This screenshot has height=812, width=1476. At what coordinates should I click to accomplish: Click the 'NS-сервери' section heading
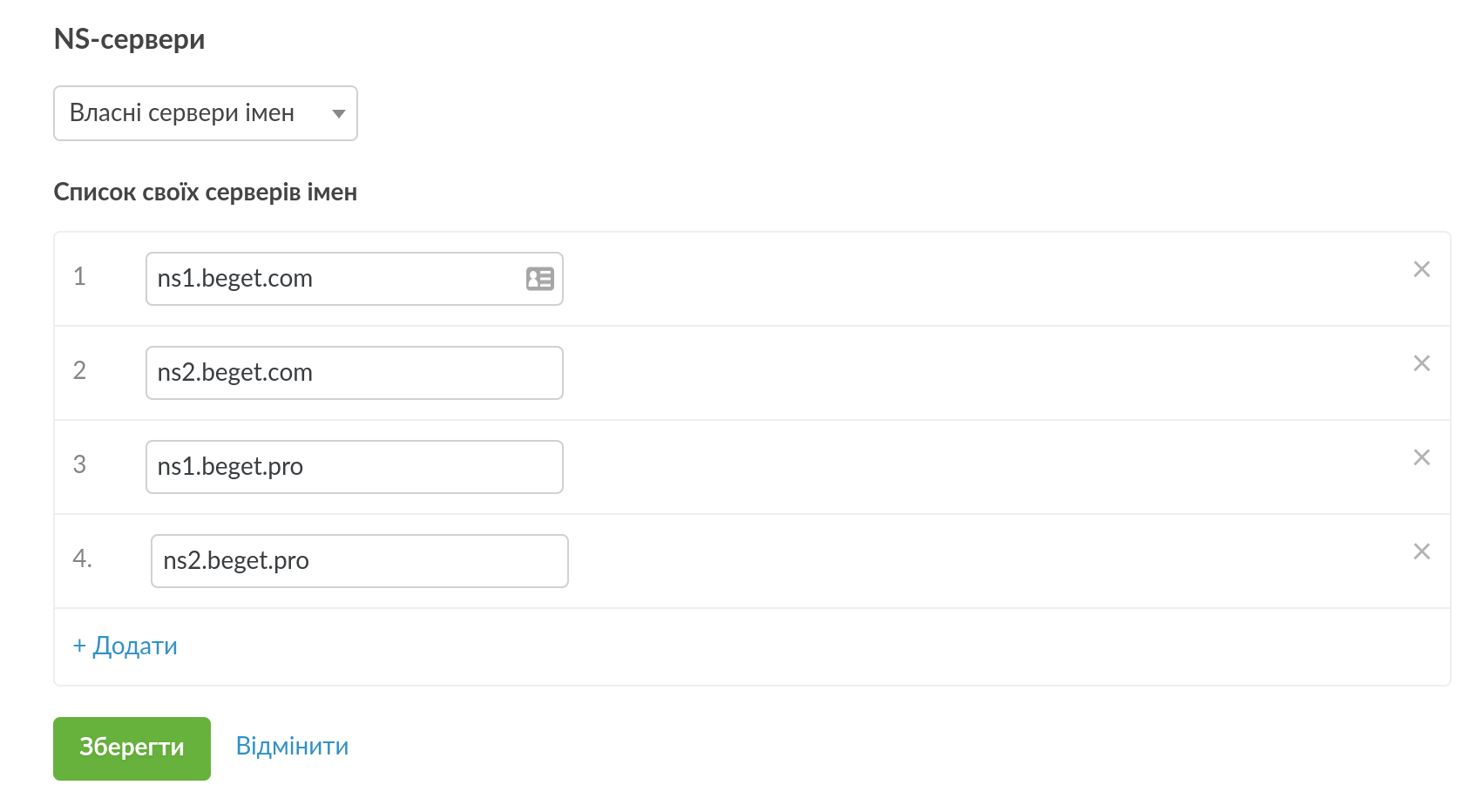(129, 39)
